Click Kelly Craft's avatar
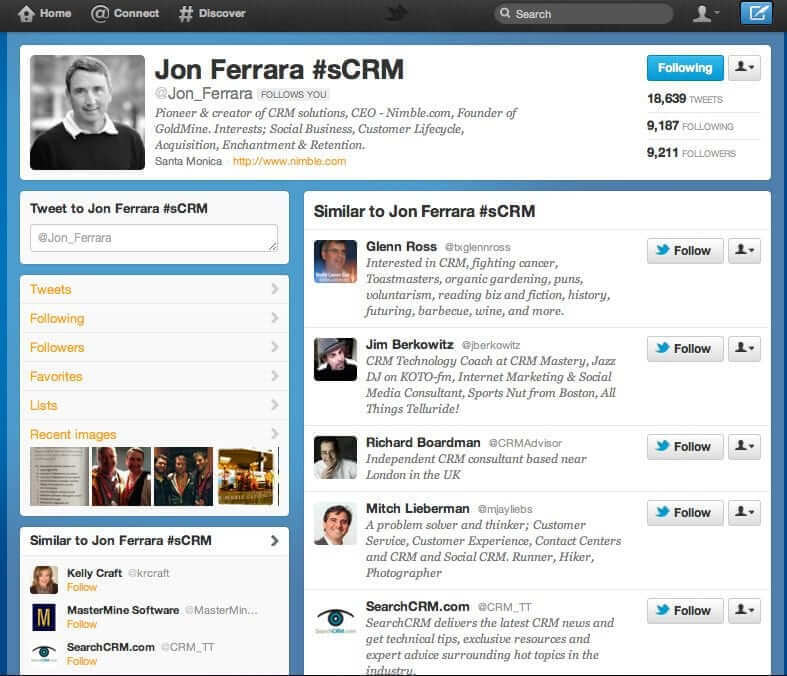The height and width of the screenshot is (676, 787). pyautogui.click(x=44, y=580)
